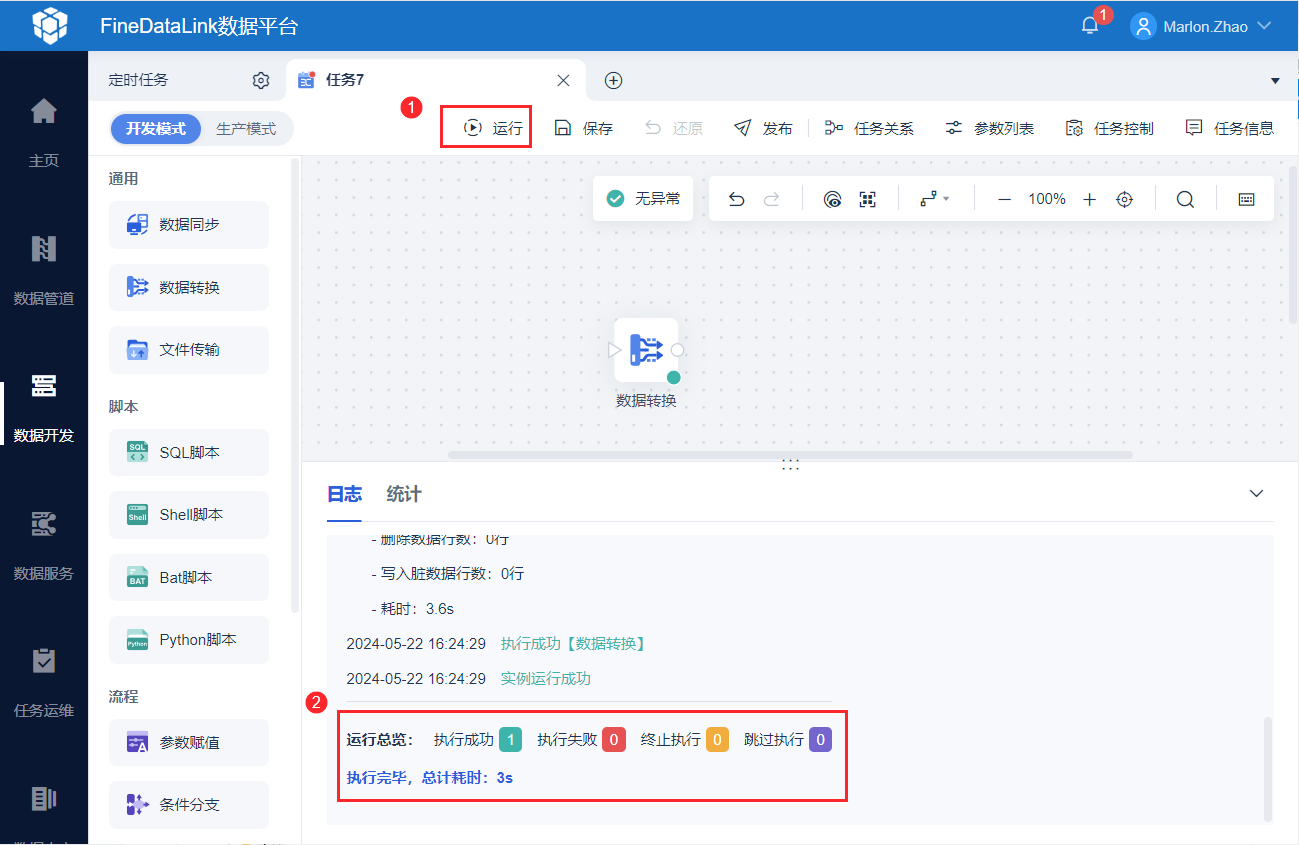Click the 终止执行 count badge 0

[x=717, y=740]
